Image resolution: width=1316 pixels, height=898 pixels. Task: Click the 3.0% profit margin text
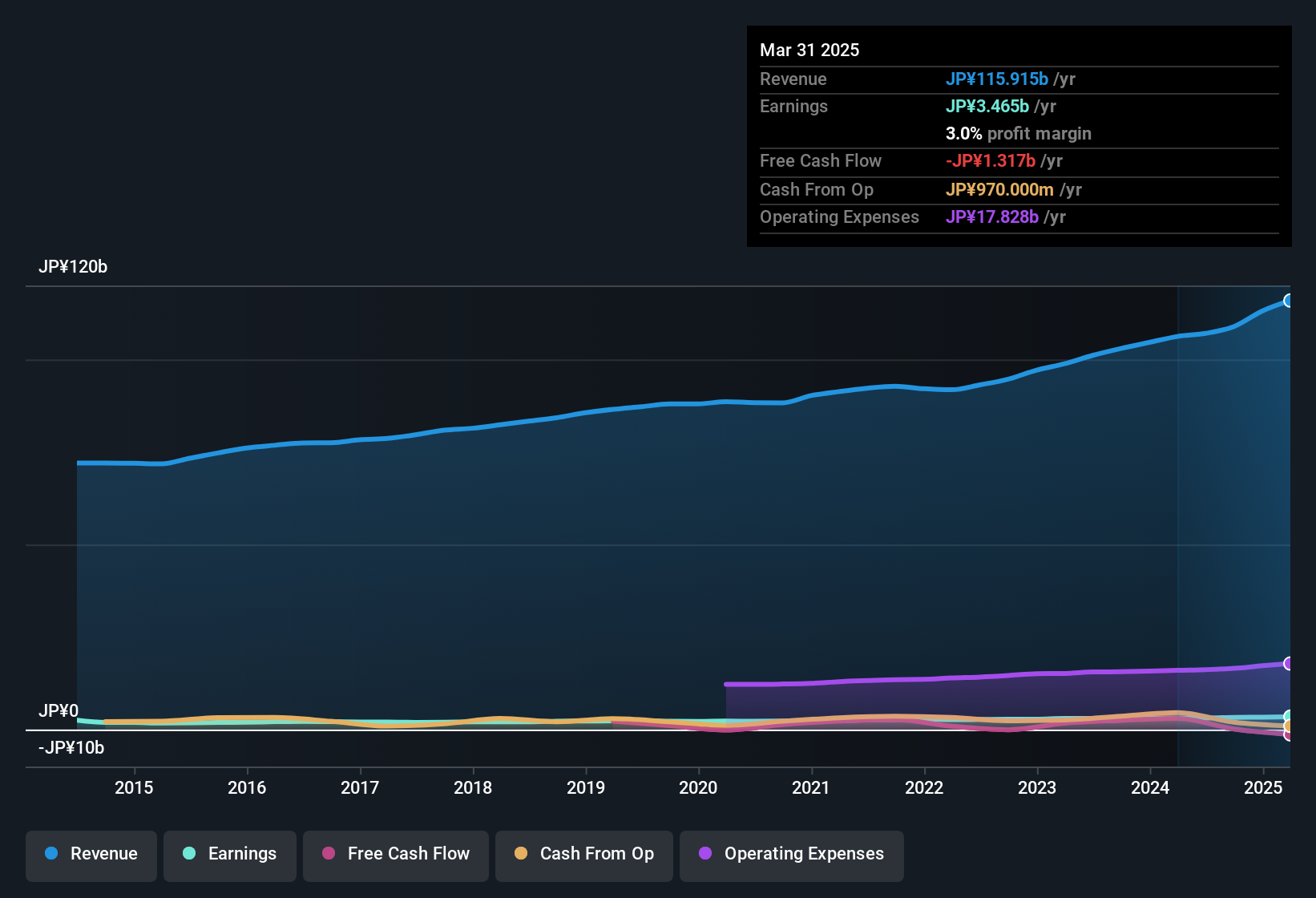(x=1019, y=133)
